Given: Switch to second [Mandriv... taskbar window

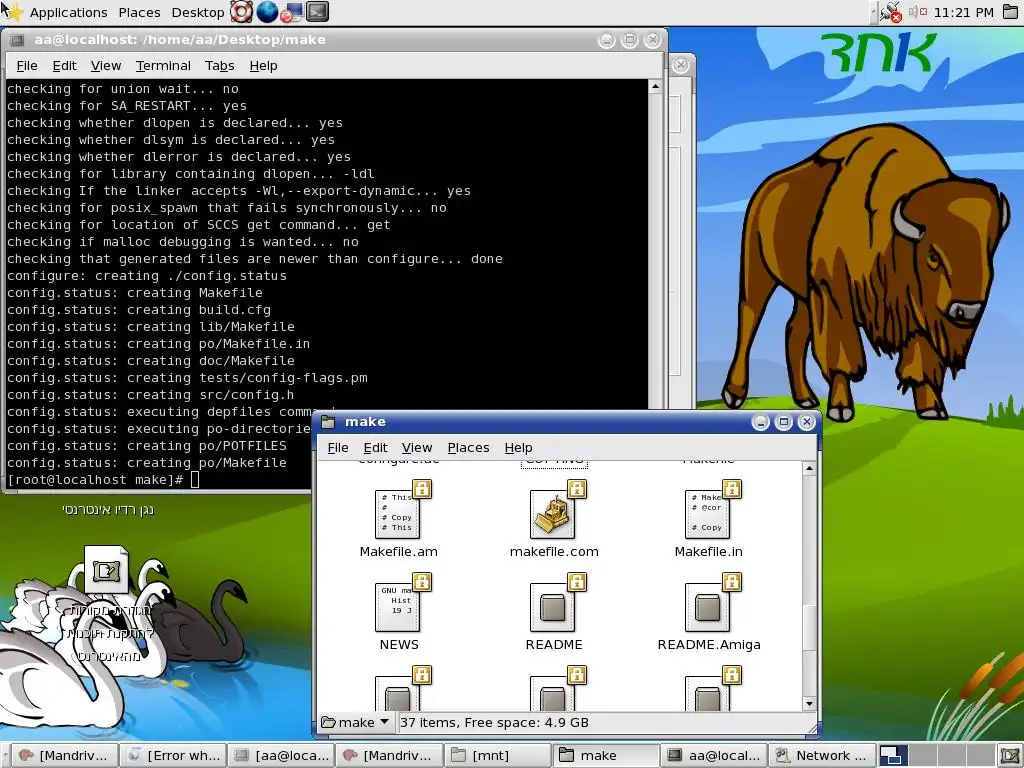Looking at the screenshot, I should pyautogui.click(x=389, y=756).
